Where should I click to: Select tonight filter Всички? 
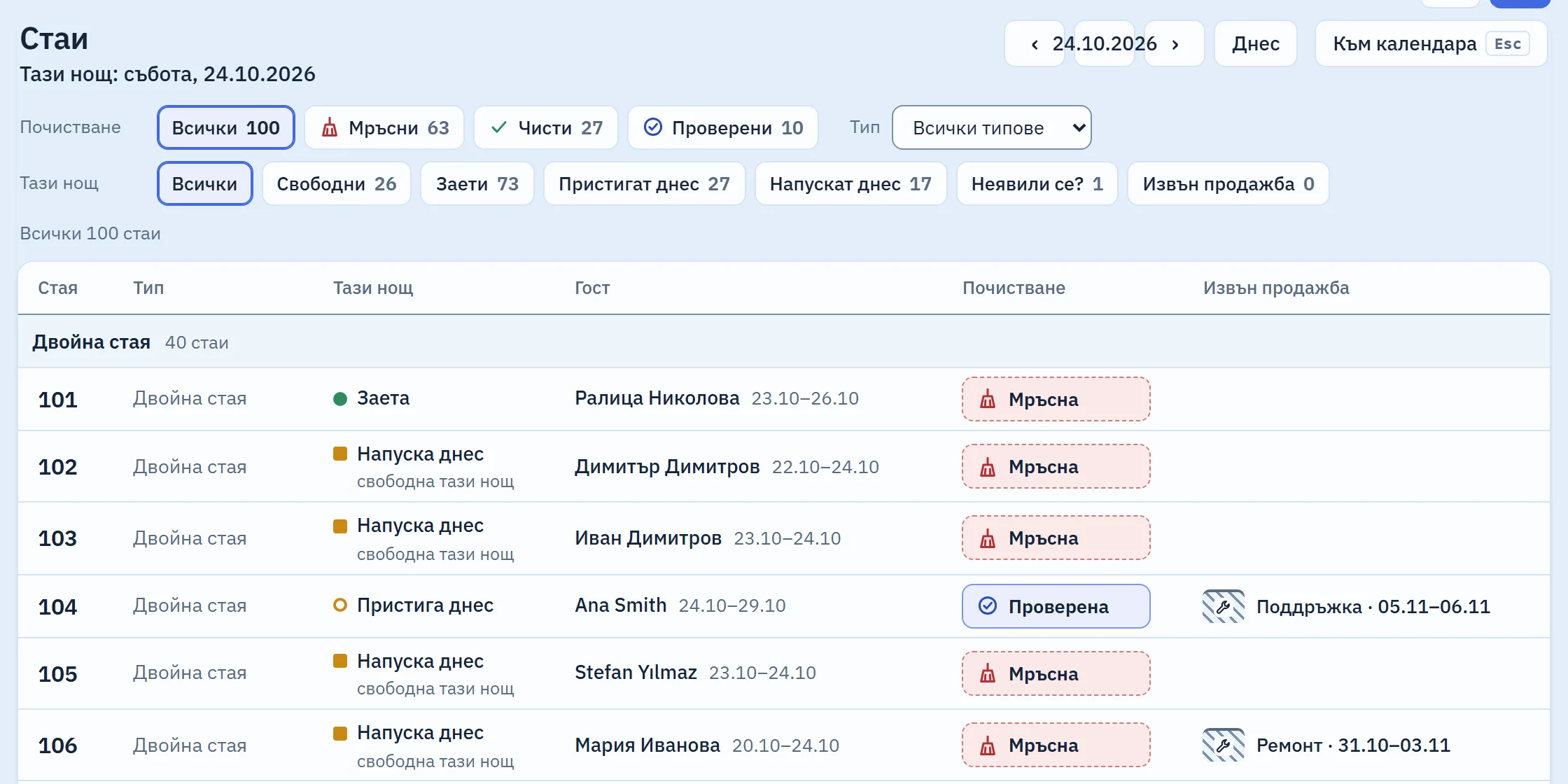pyautogui.click(x=205, y=183)
